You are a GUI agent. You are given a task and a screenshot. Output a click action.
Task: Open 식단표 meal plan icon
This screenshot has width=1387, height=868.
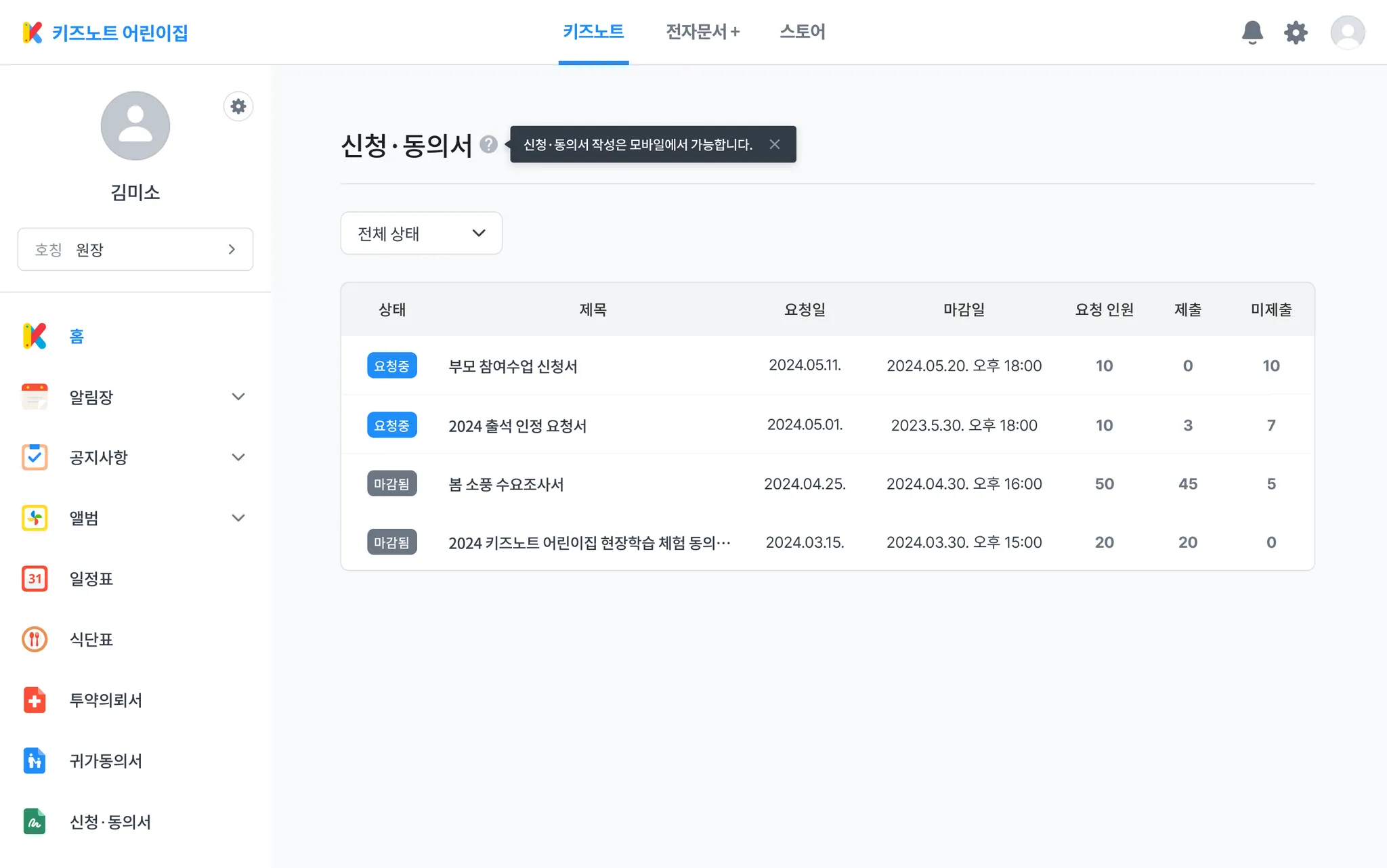tap(35, 639)
